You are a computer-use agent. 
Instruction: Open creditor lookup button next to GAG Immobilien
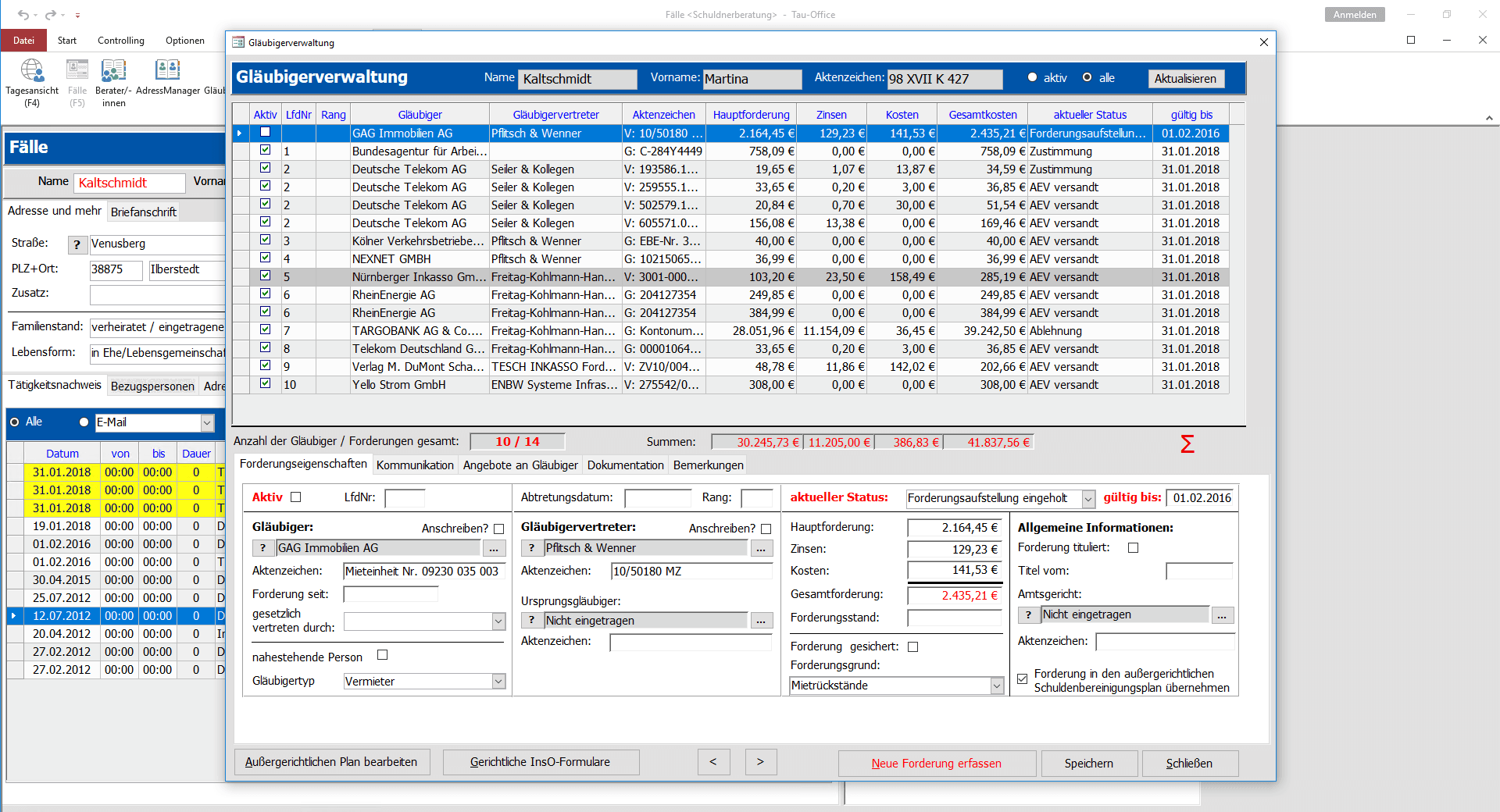tap(494, 549)
